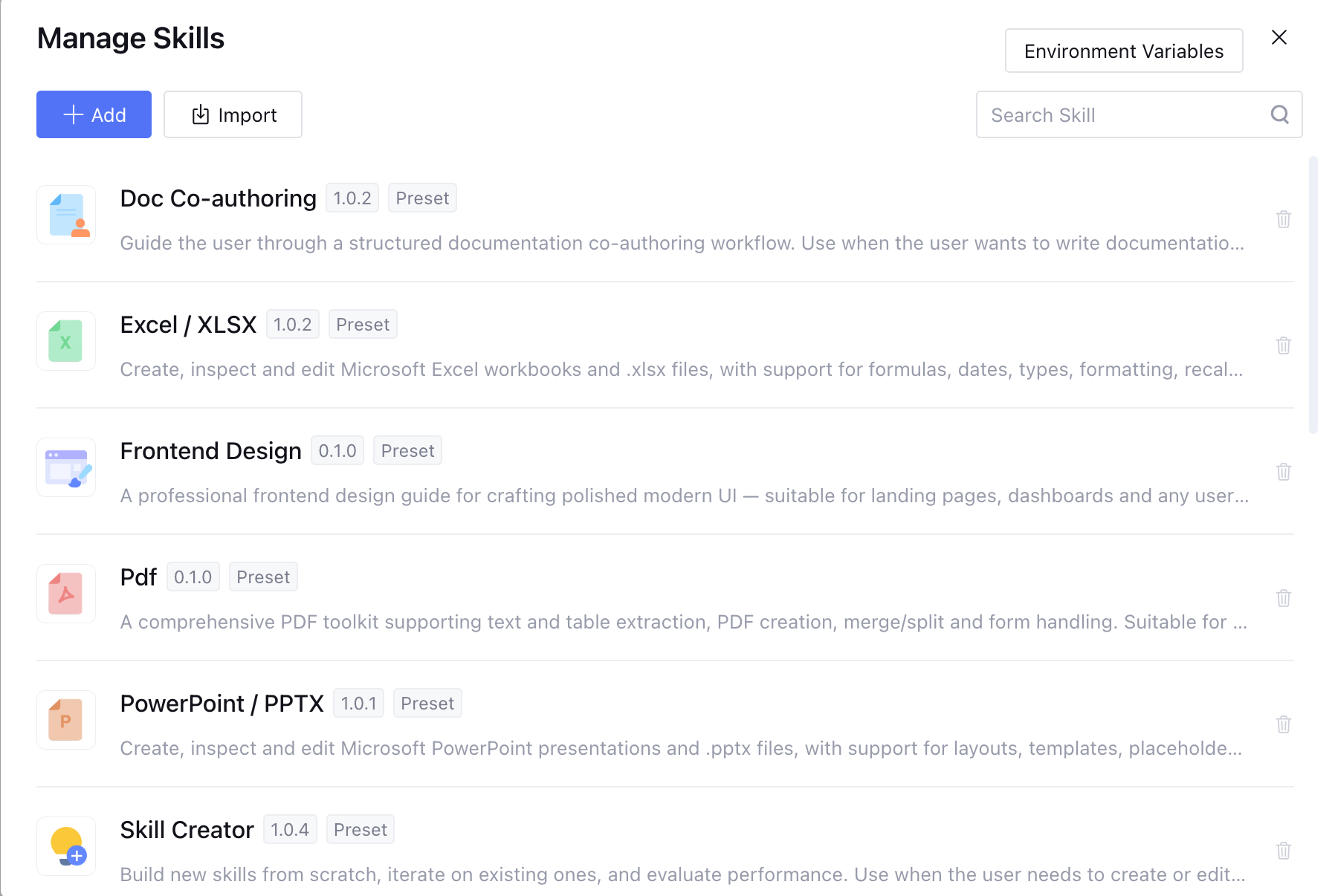Close the Manage Skills dialog
The width and height of the screenshot is (1335, 896).
(x=1279, y=37)
